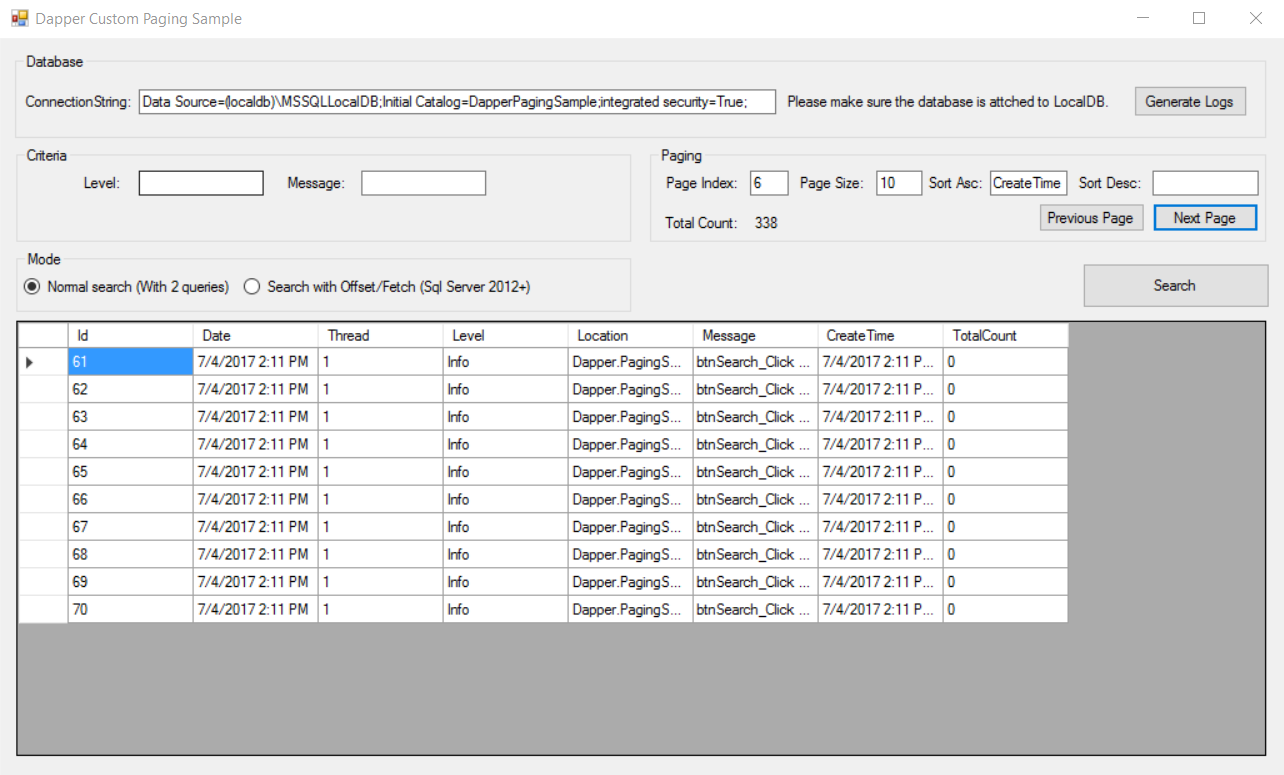
Task: Click the CreateTime column header
Action: [879, 335]
